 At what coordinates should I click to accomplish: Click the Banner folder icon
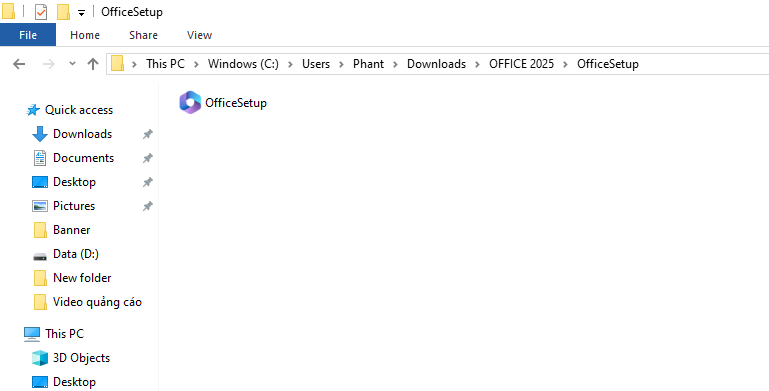40,230
